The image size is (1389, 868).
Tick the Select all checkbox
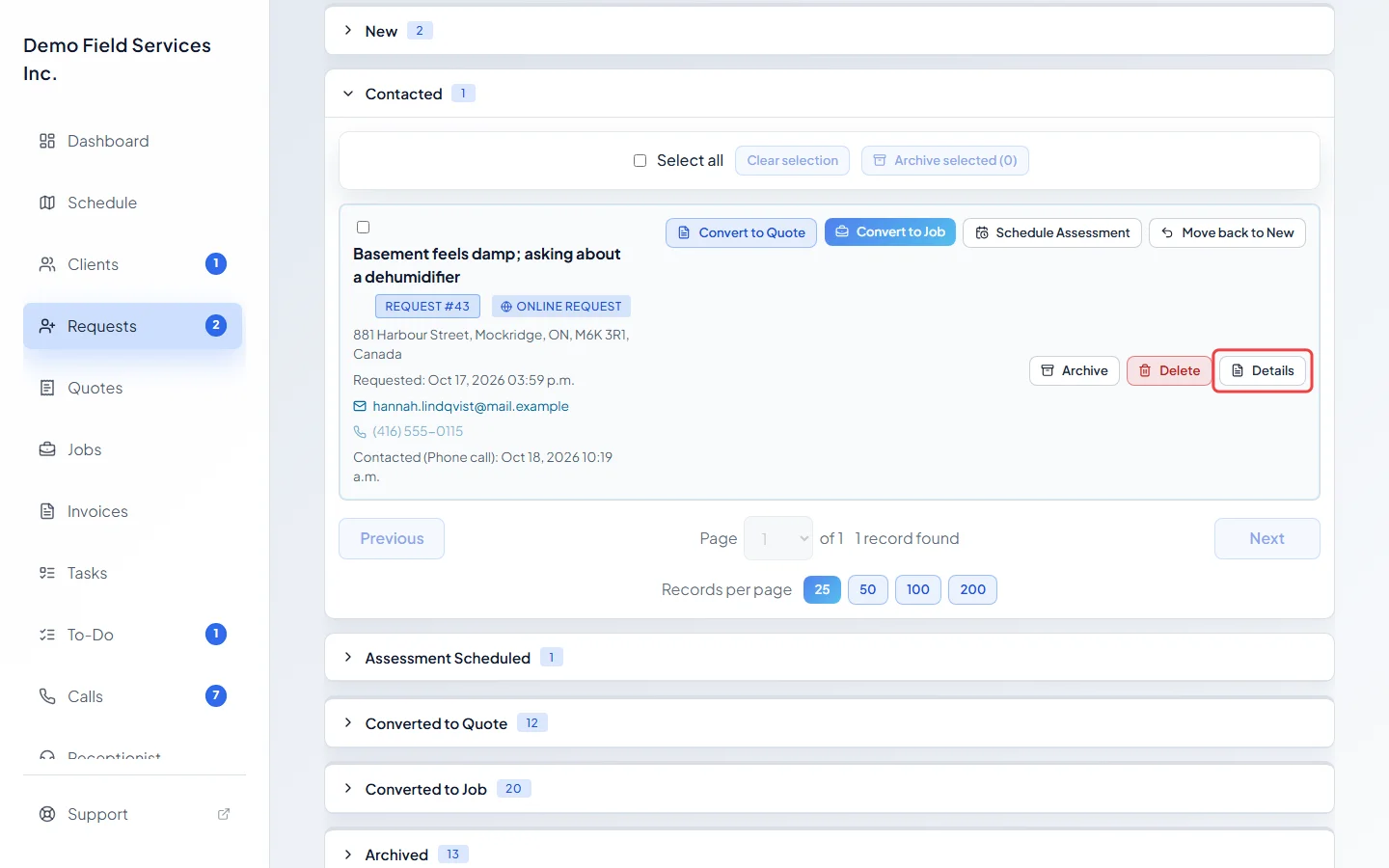pos(640,161)
